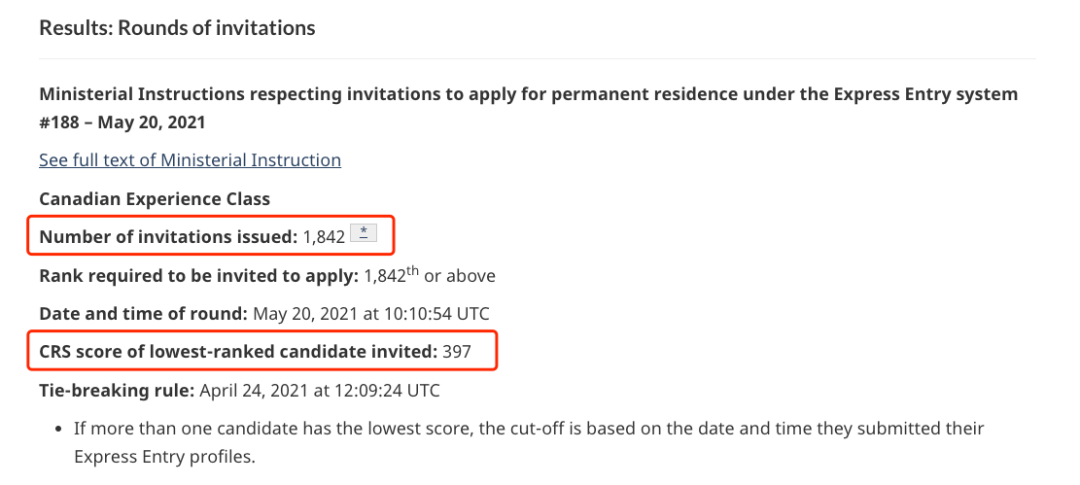Click the Tie-breaking rule label
1080x485 pixels.
tap(116, 391)
